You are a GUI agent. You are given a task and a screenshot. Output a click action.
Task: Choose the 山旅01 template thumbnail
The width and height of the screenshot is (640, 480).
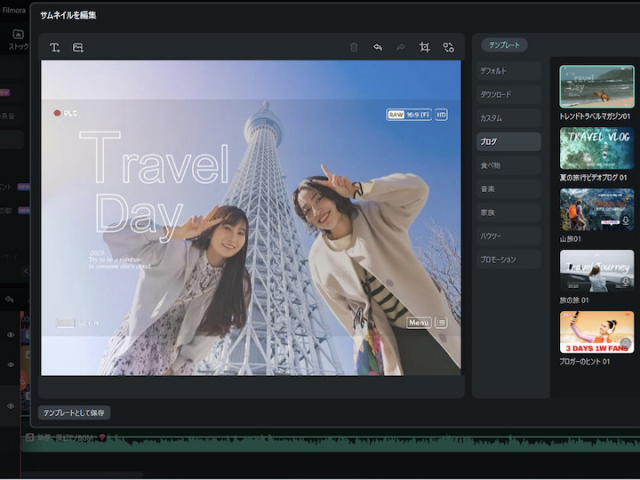pyautogui.click(x=596, y=210)
